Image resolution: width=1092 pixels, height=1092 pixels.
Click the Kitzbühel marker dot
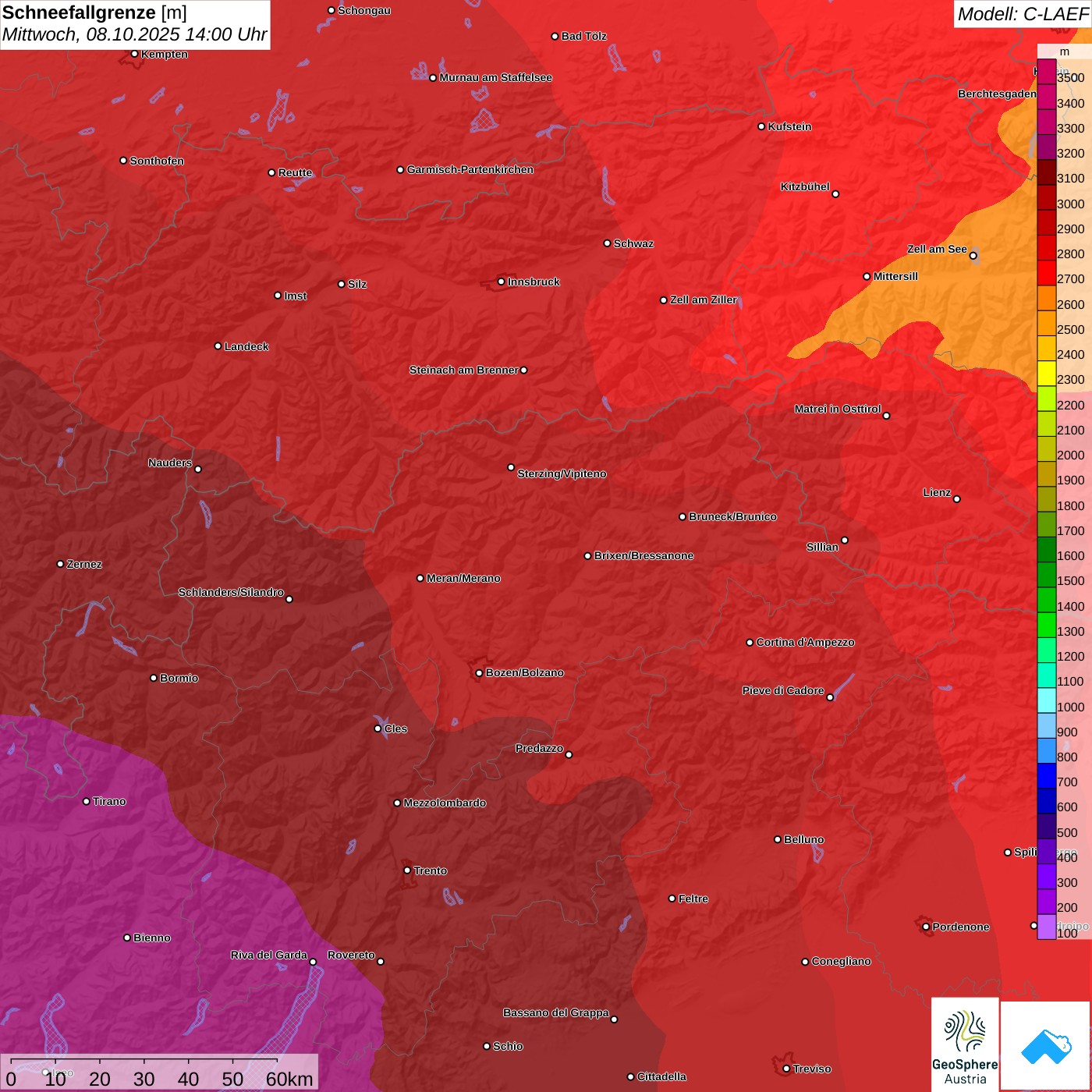(x=835, y=194)
